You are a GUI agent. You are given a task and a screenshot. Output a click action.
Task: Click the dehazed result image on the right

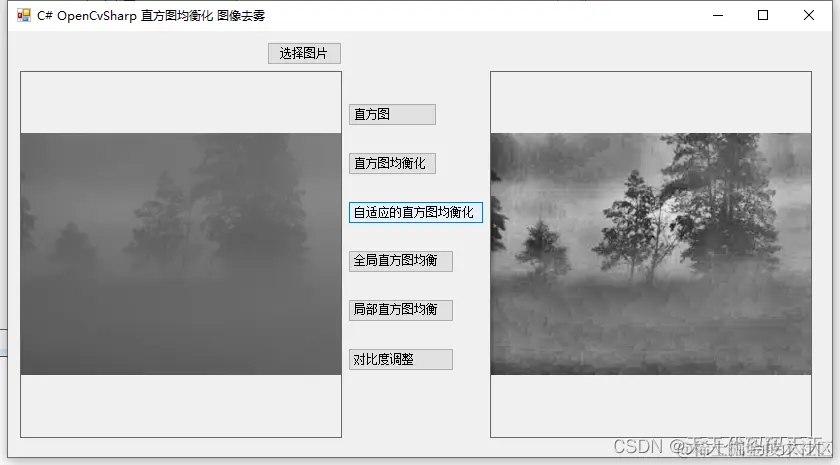tap(651, 254)
